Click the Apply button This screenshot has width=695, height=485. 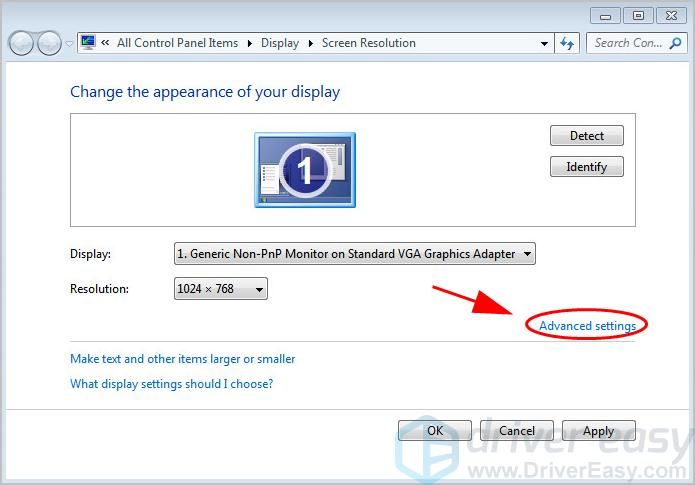coord(598,431)
